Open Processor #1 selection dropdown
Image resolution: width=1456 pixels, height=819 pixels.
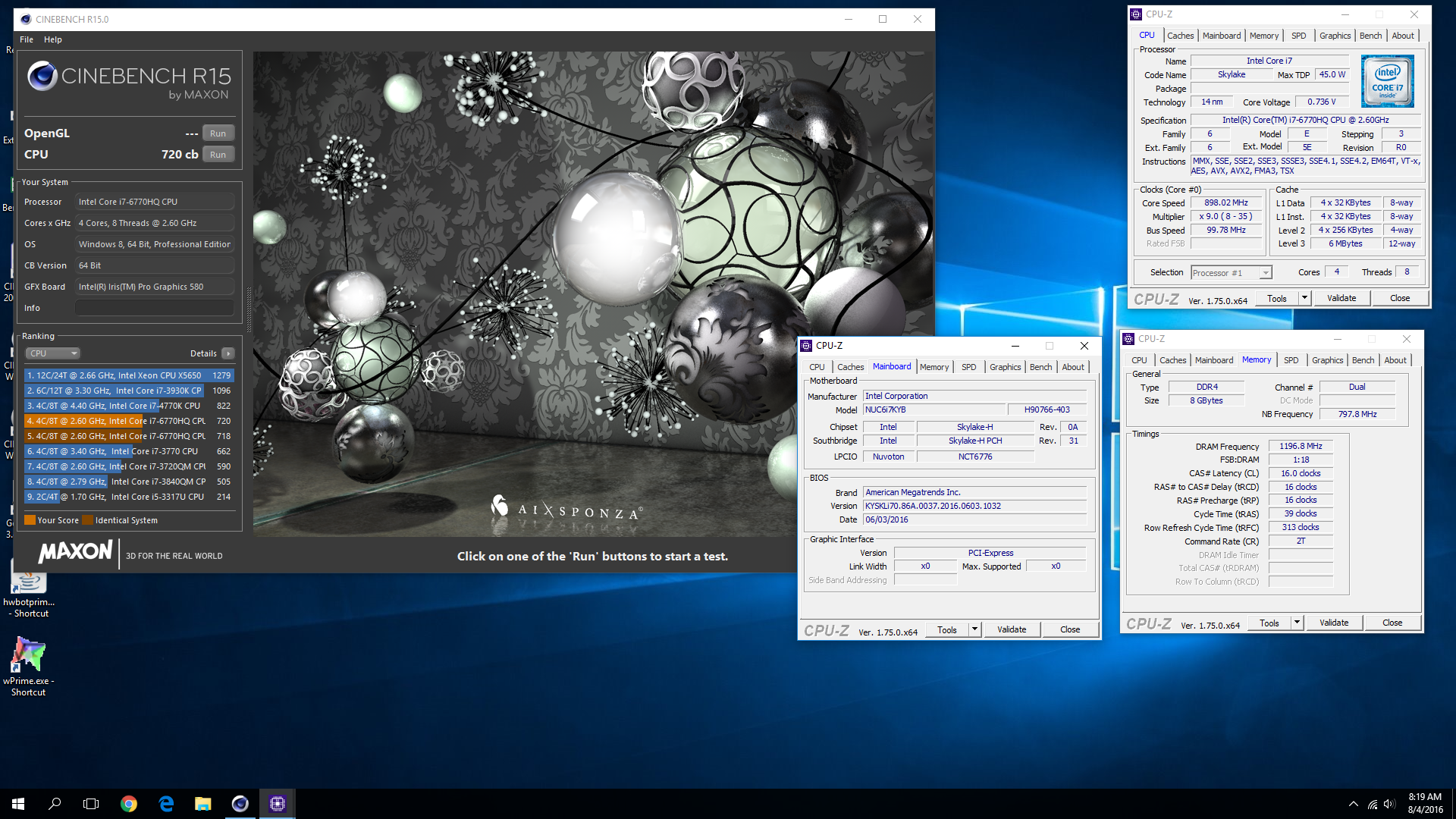click(1231, 273)
